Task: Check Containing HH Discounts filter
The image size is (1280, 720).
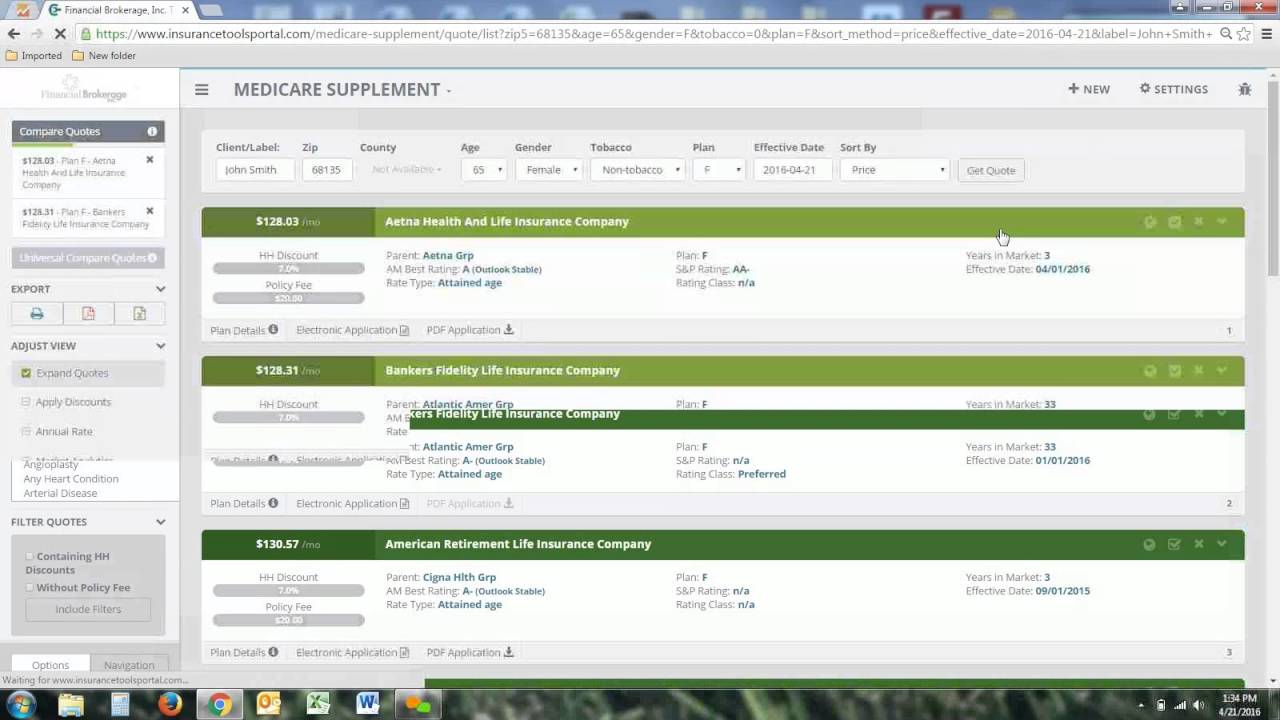Action: 30,556
